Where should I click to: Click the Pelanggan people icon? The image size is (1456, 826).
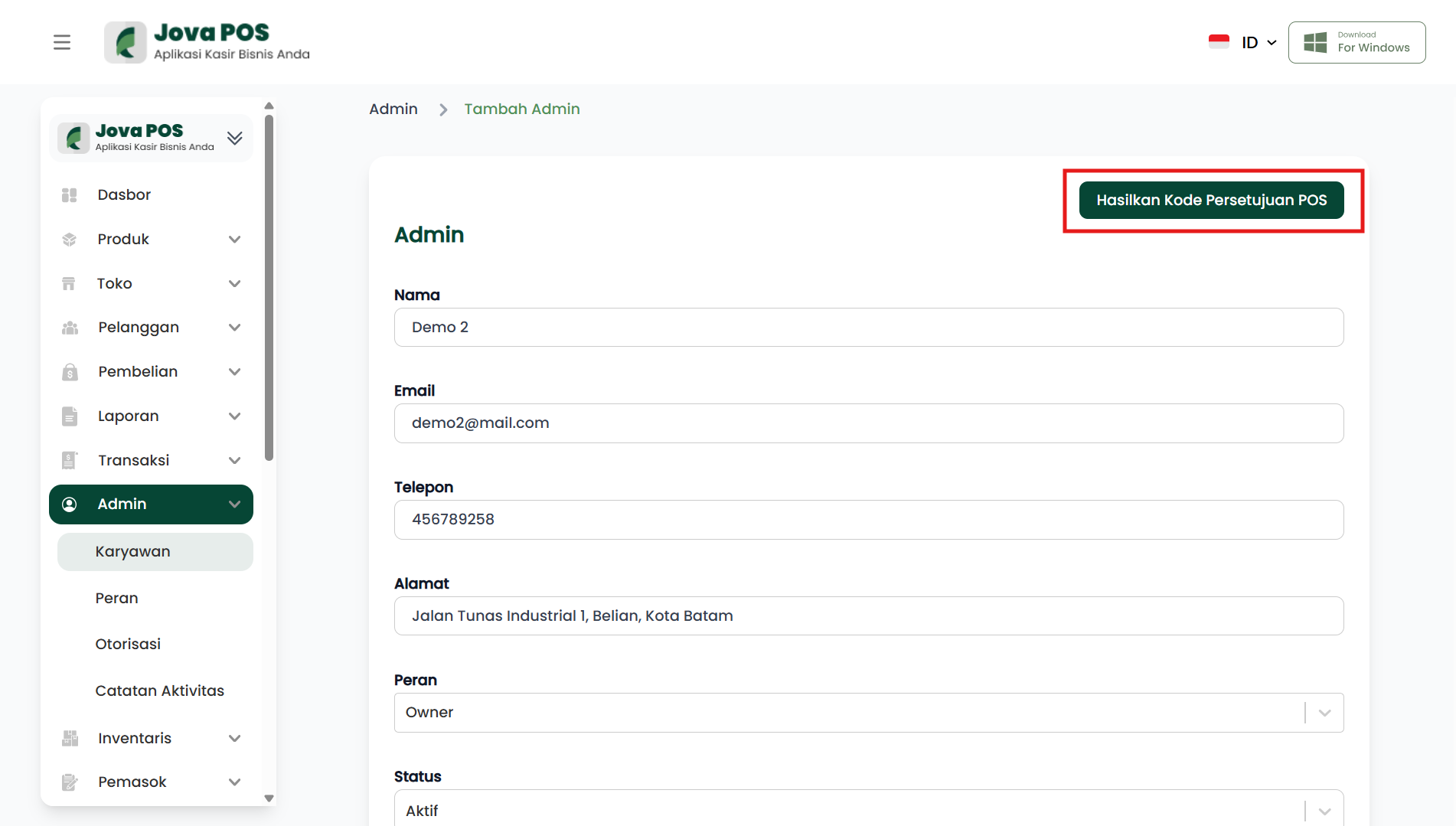70,328
